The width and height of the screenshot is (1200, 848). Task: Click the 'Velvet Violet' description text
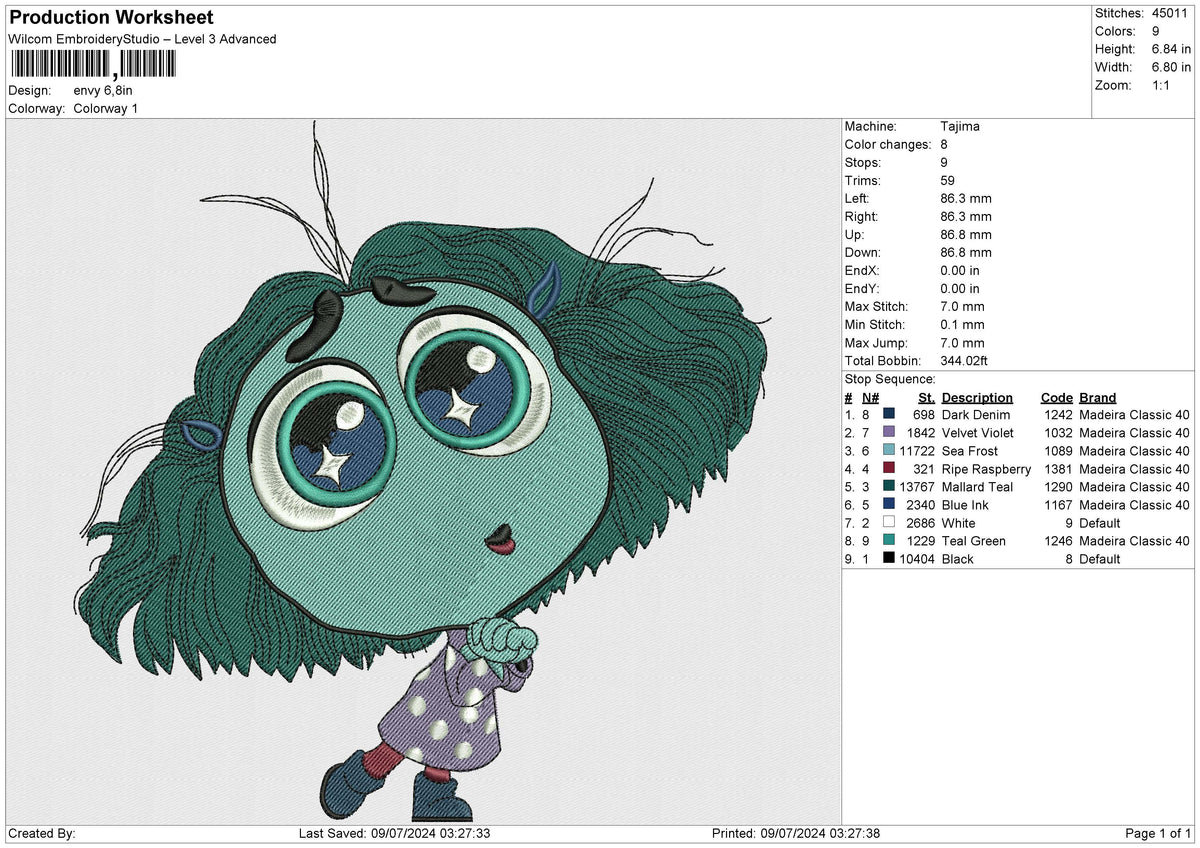(x=978, y=432)
